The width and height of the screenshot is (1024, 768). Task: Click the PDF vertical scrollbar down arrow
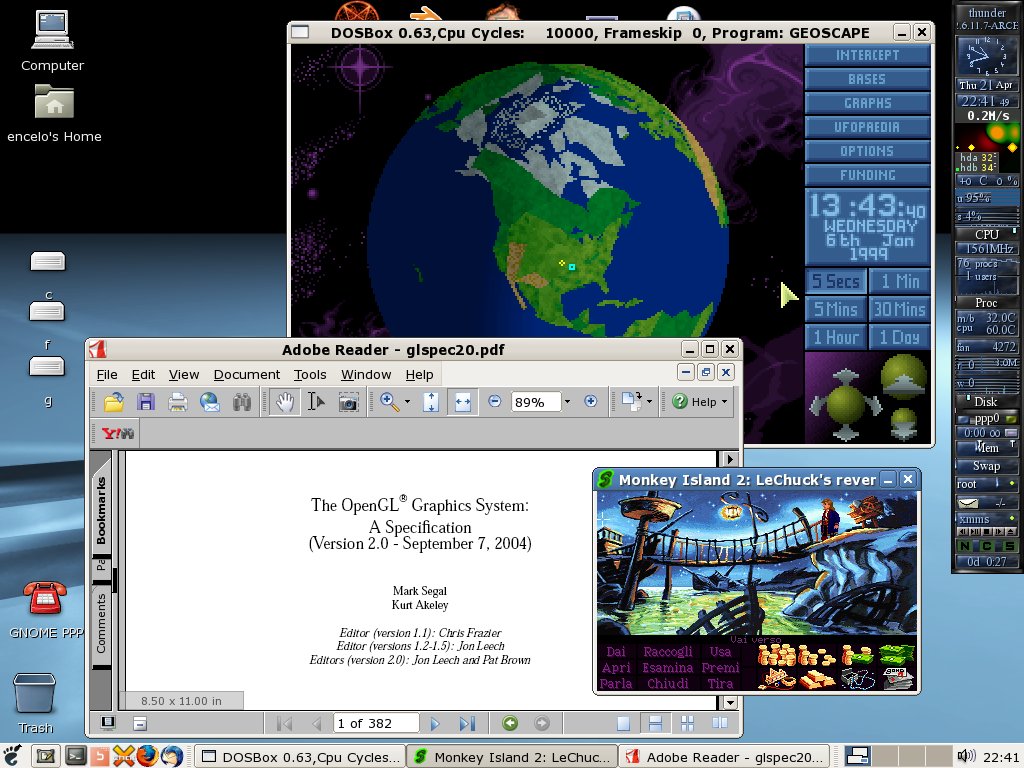[729, 703]
